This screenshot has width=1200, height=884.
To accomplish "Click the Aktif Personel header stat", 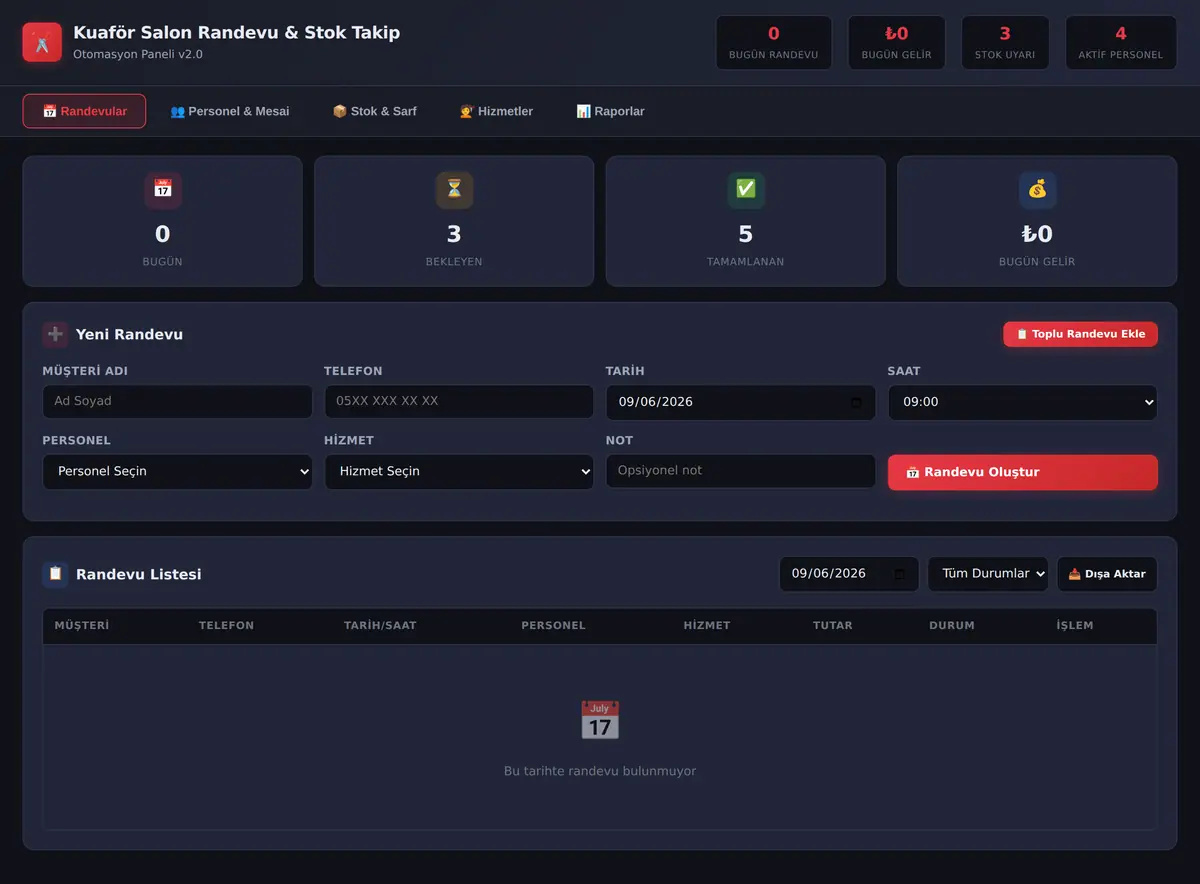I will (1121, 43).
